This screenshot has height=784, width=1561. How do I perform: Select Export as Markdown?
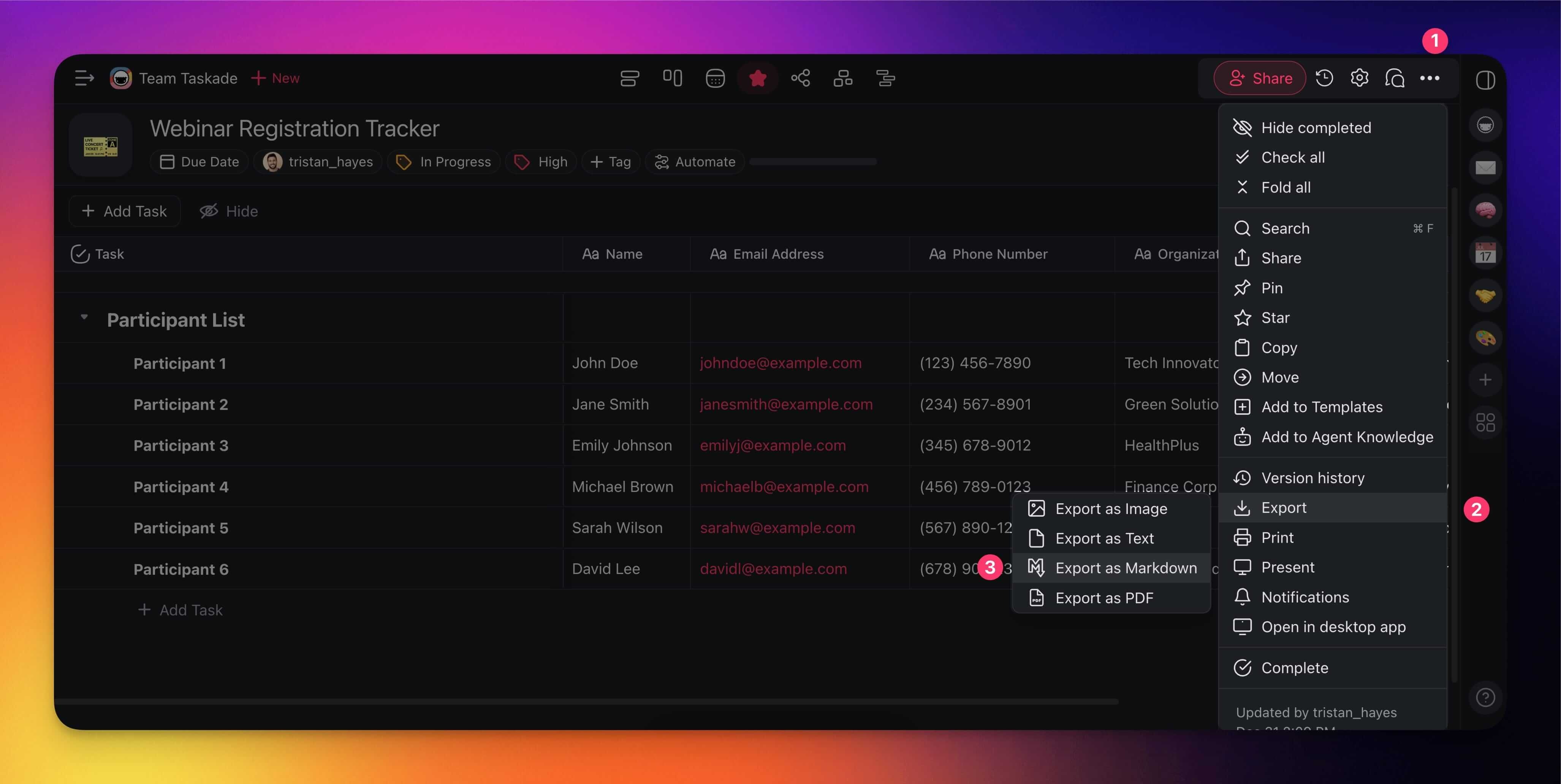[x=1125, y=568]
